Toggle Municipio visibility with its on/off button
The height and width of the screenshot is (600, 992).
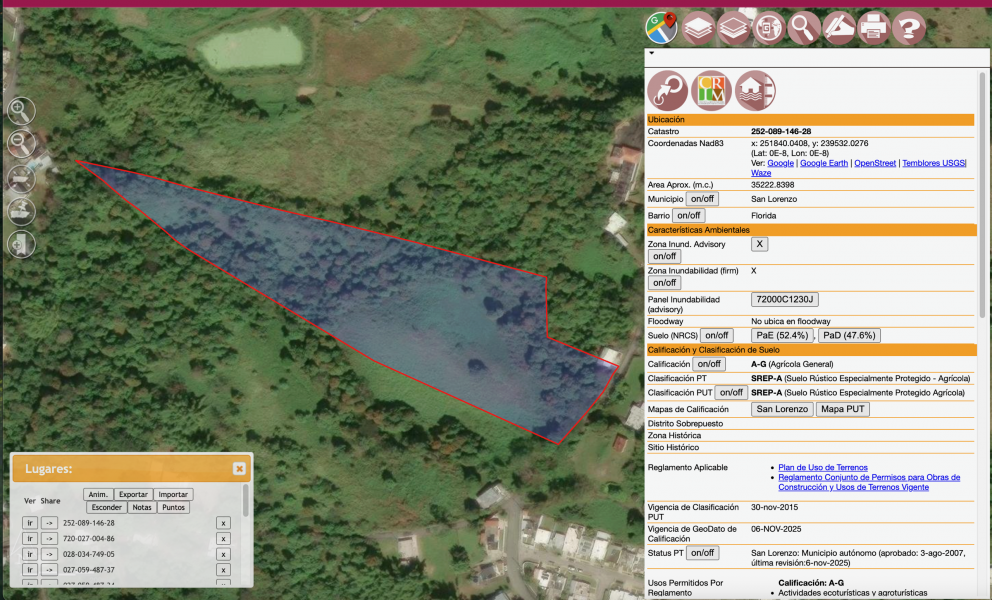coord(700,199)
